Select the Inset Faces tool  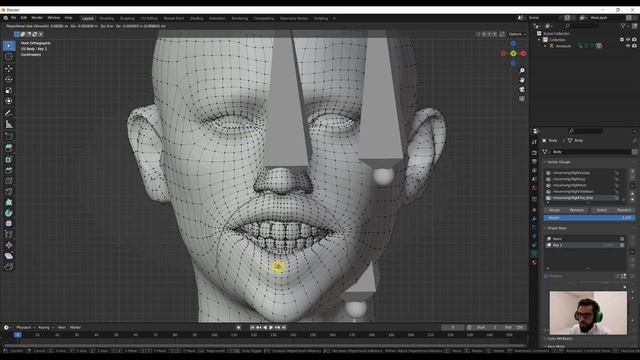click(x=9, y=159)
